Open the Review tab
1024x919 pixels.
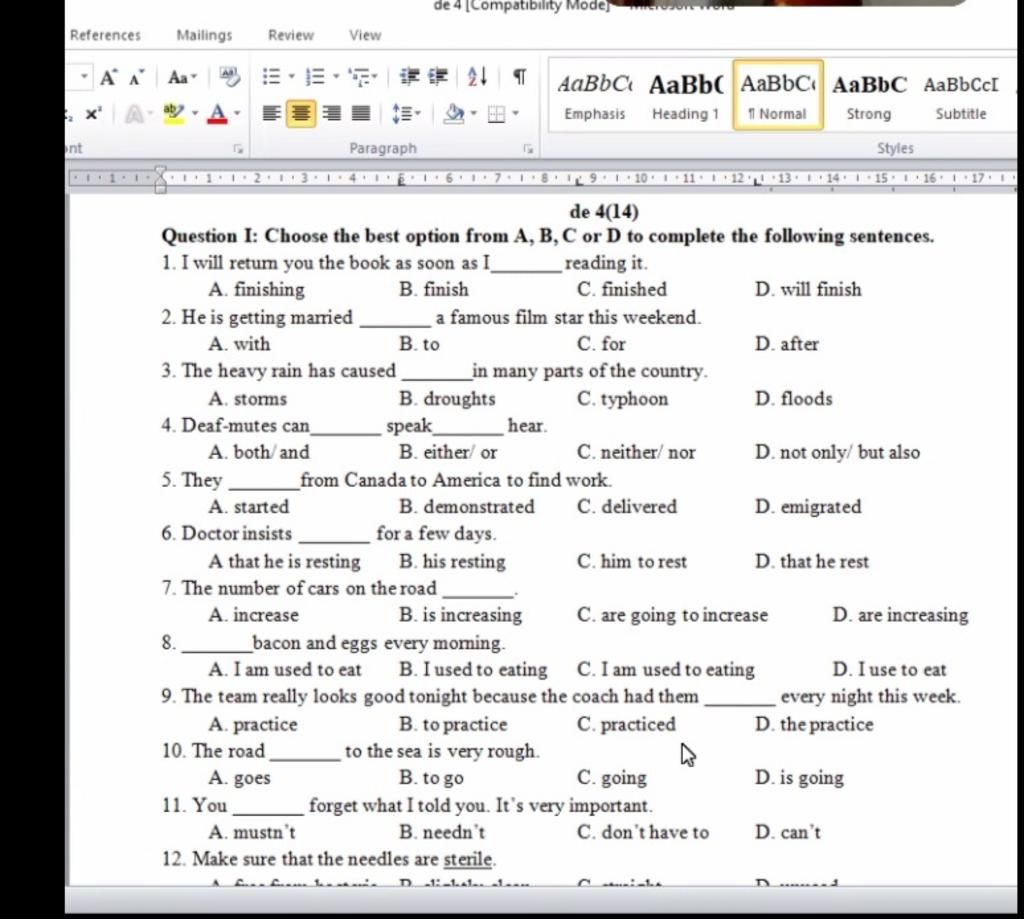(291, 35)
